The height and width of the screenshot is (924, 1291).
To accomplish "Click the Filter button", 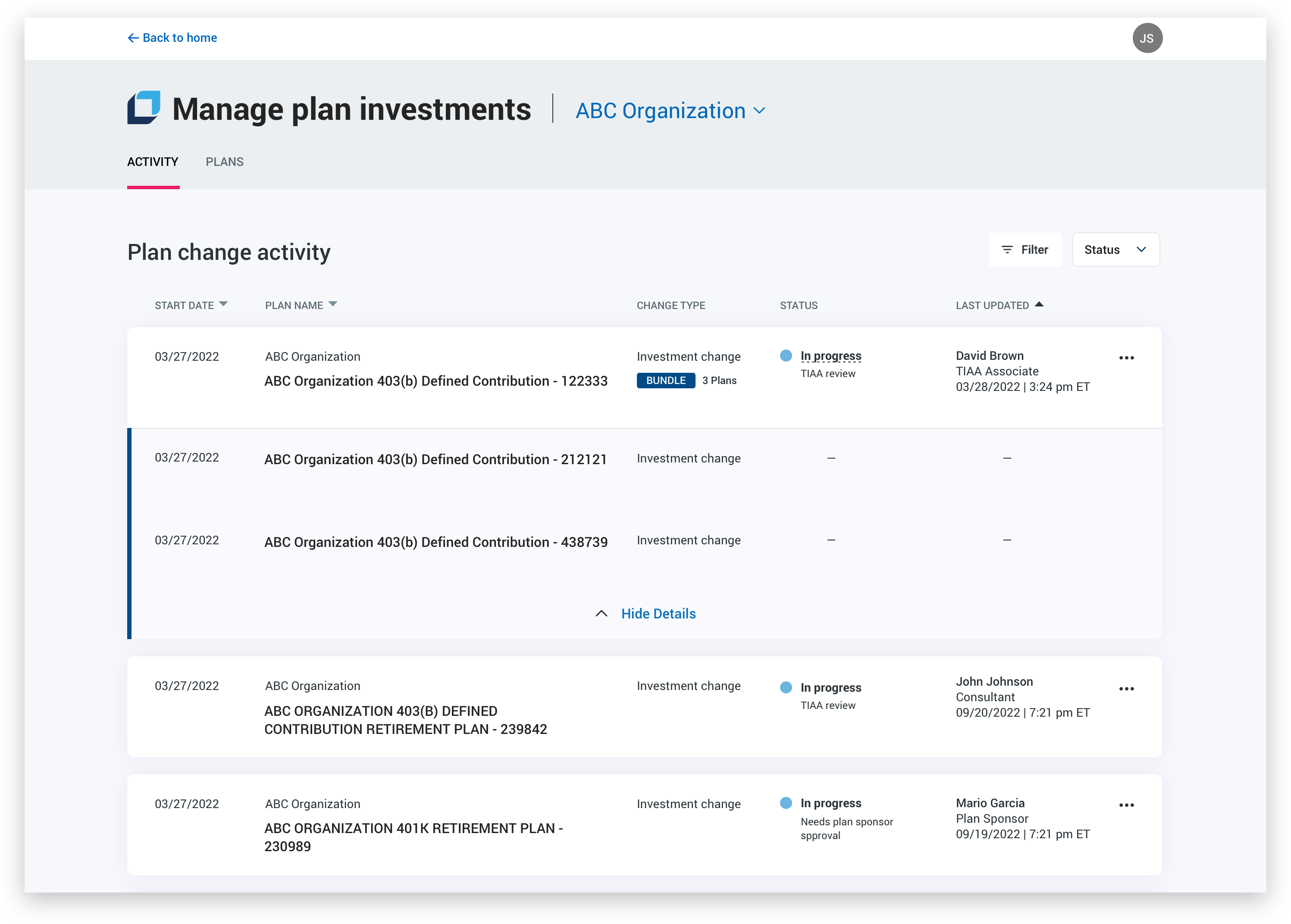I will coord(1025,249).
